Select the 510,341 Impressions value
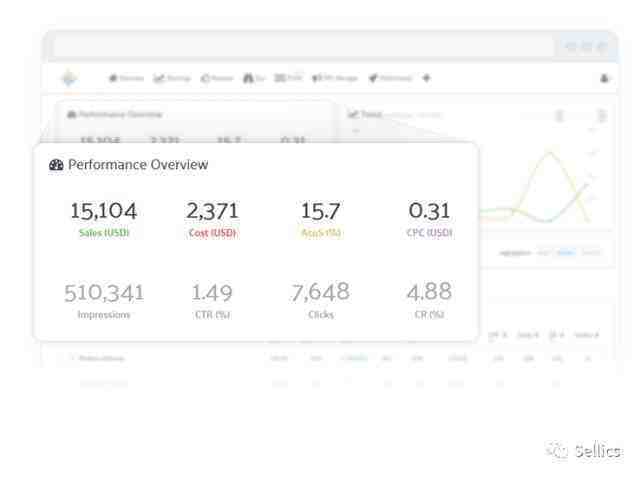This screenshot has height=477, width=640. [104, 293]
